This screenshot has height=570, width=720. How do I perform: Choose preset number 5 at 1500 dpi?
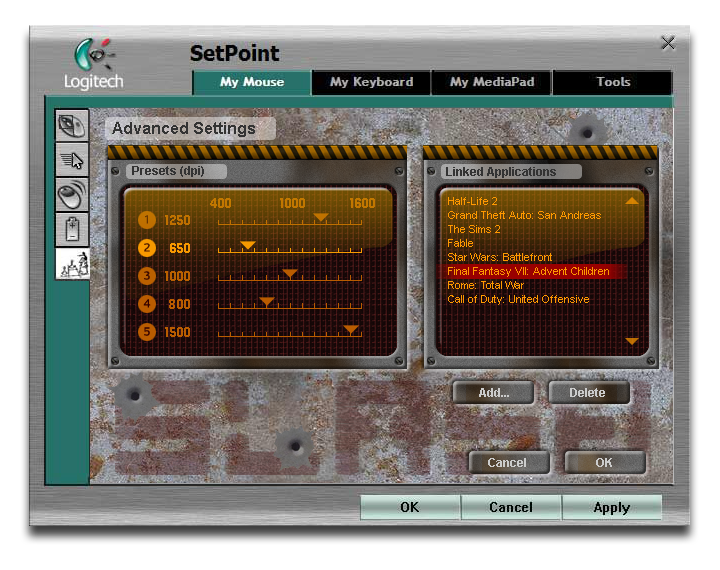tap(147, 332)
